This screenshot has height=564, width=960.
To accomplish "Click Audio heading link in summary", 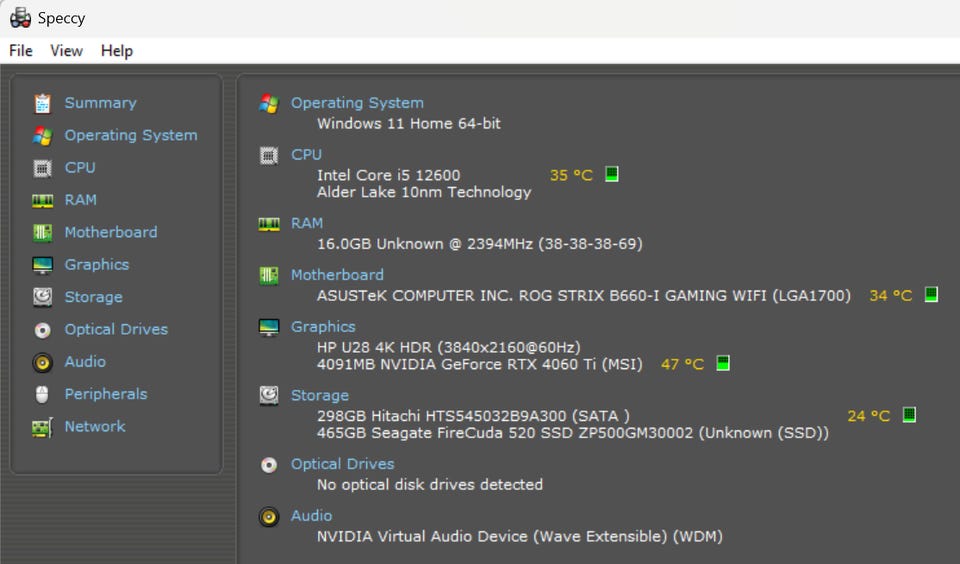I will pyautogui.click(x=311, y=516).
